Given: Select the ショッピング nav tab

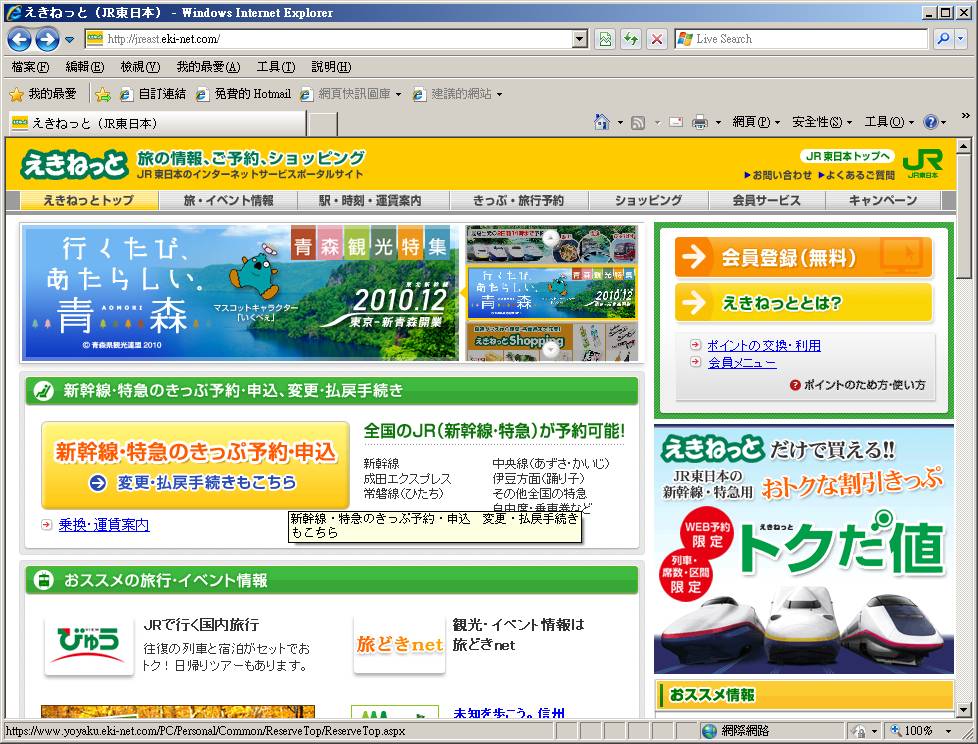Looking at the screenshot, I should (x=649, y=201).
